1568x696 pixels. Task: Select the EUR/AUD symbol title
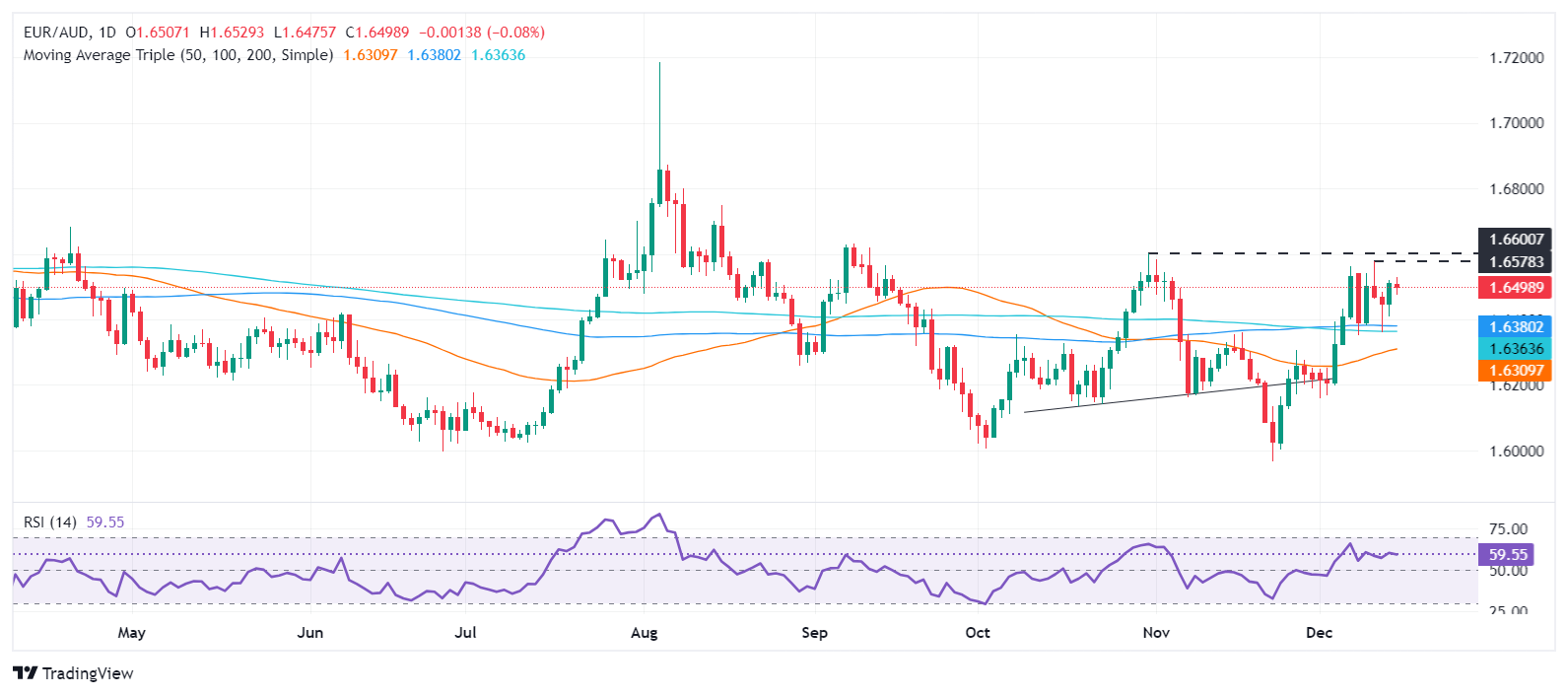56,33
